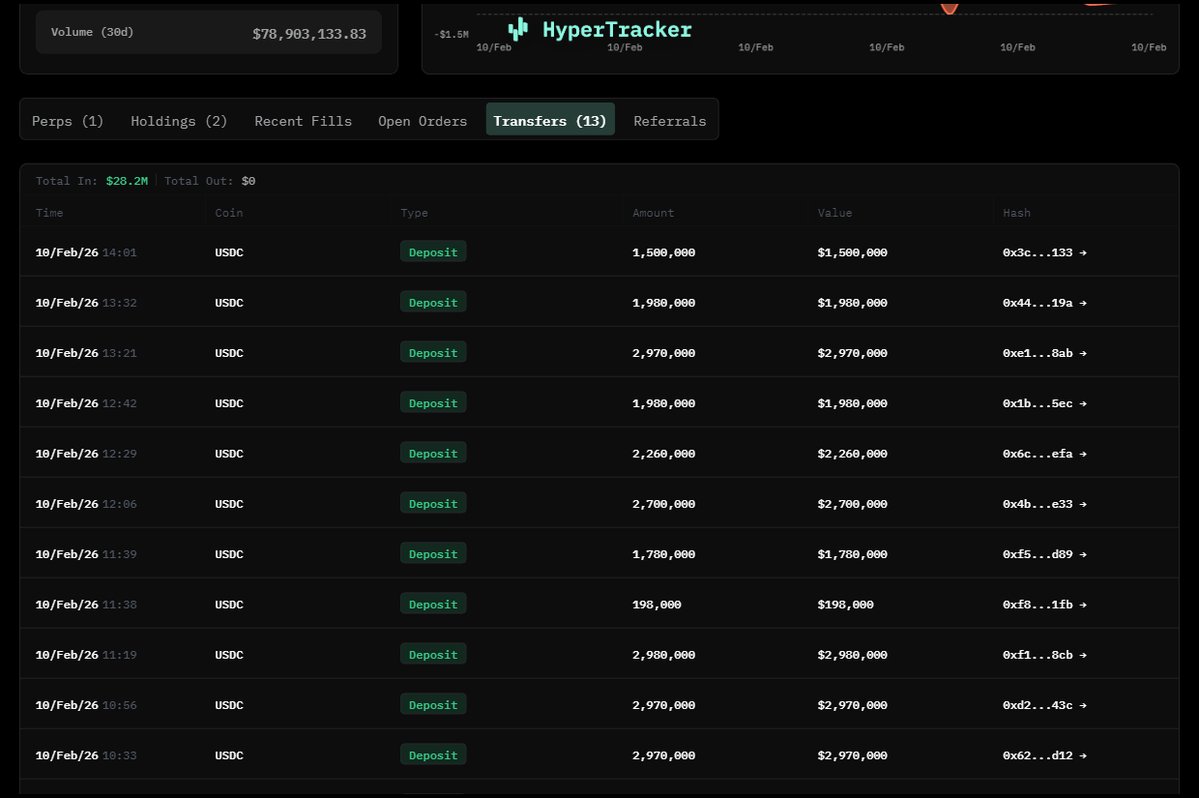
Task: Click the Time column header
Action: [x=49, y=213]
